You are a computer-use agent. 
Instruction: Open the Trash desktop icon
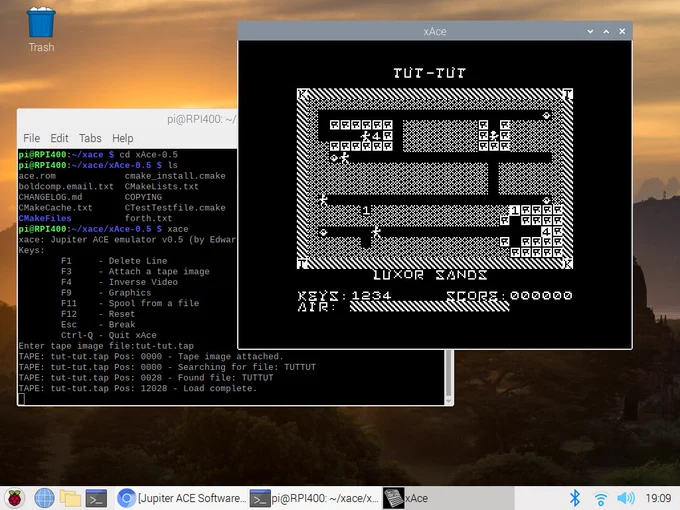41,29
